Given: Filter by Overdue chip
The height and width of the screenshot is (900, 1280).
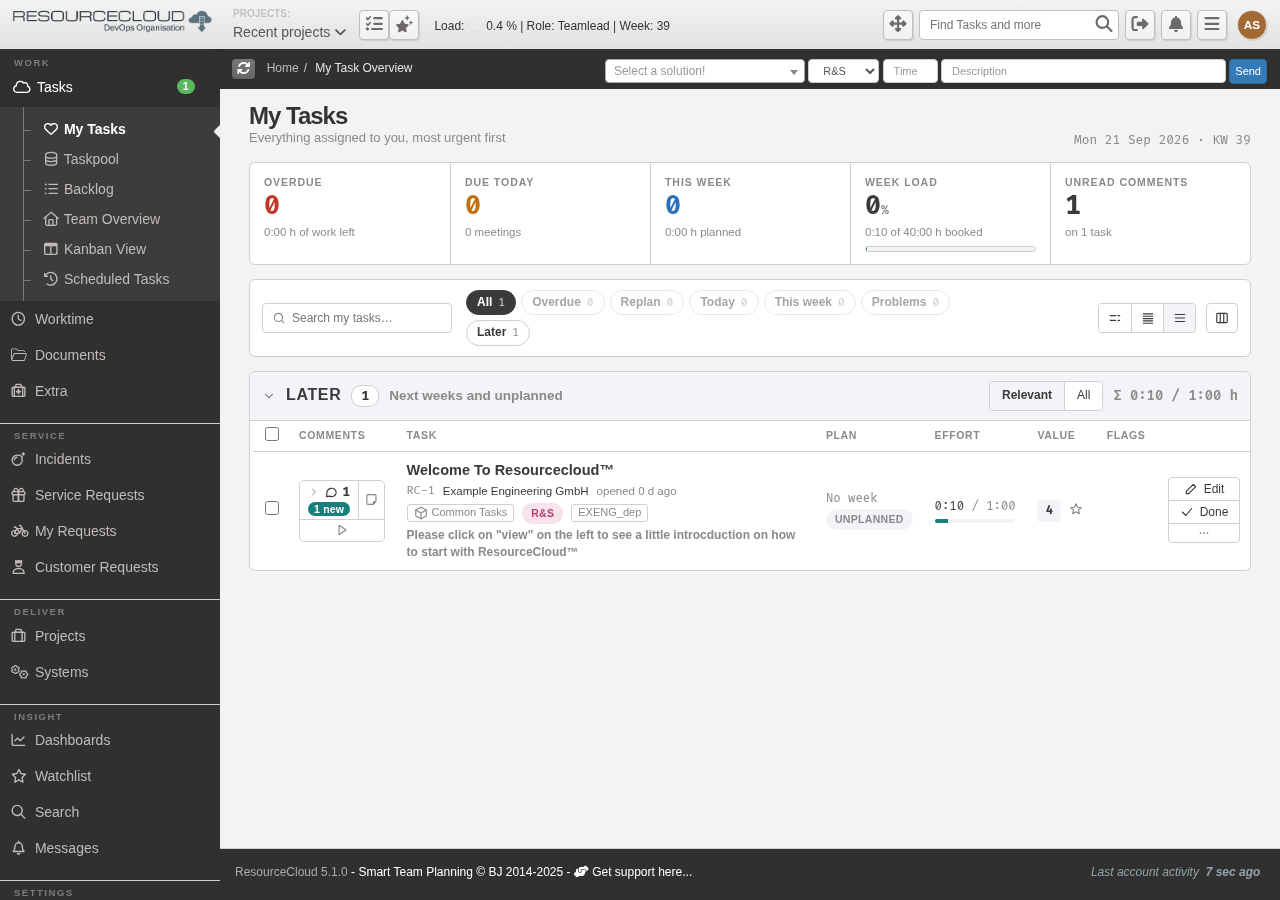Looking at the screenshot, I should (x=563, y=302).
